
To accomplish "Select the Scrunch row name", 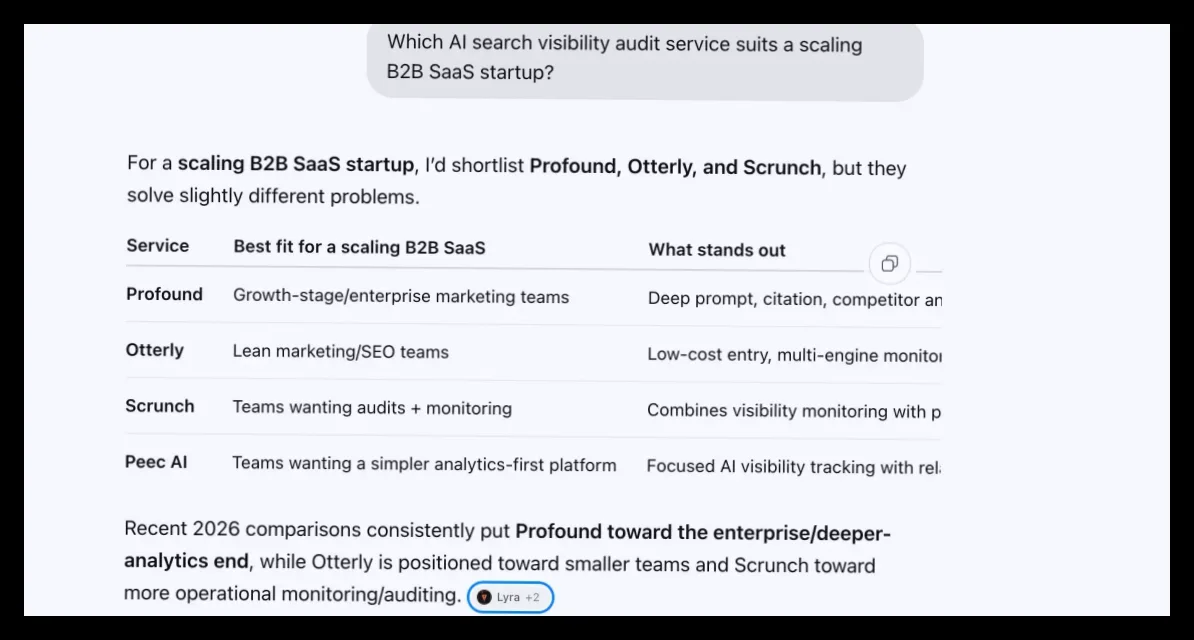I will tap(160, 406).
